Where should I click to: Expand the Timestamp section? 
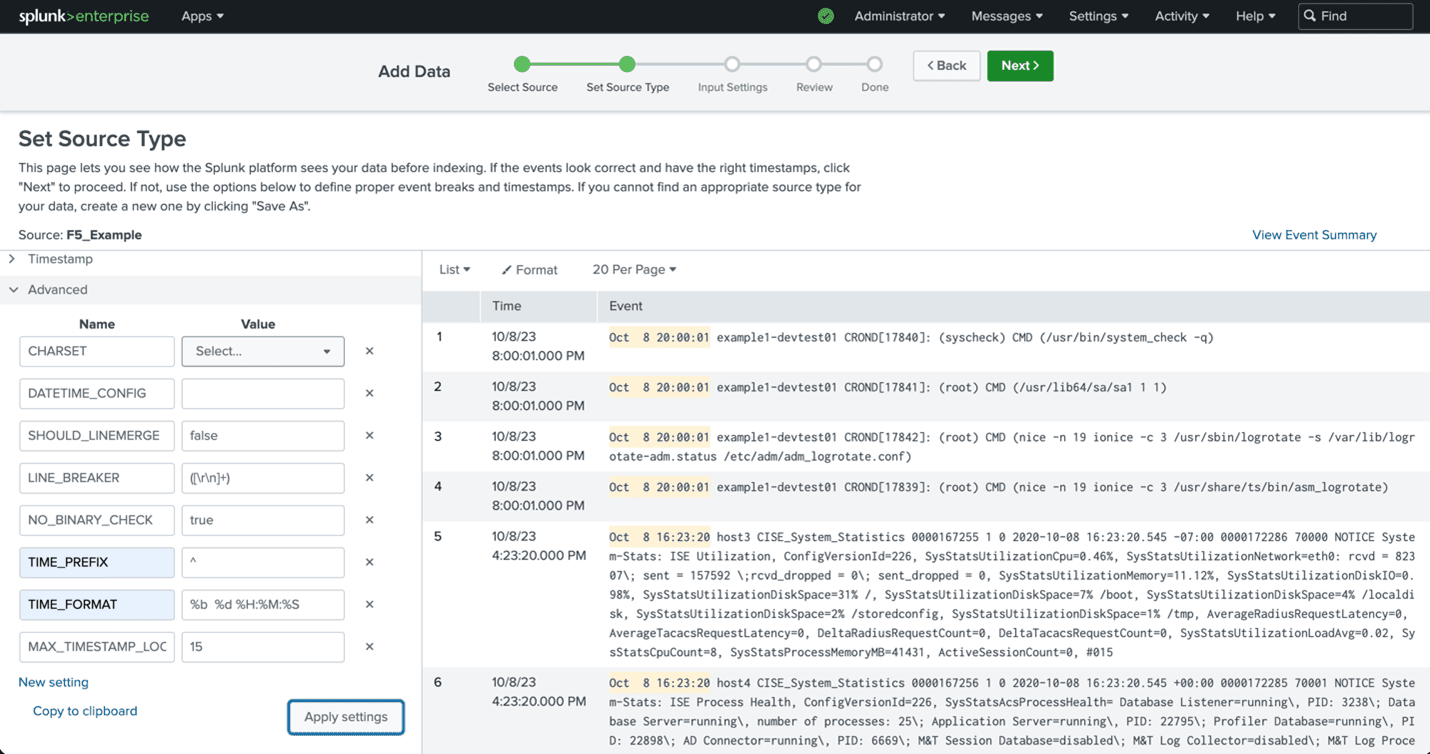click(59, 259)
